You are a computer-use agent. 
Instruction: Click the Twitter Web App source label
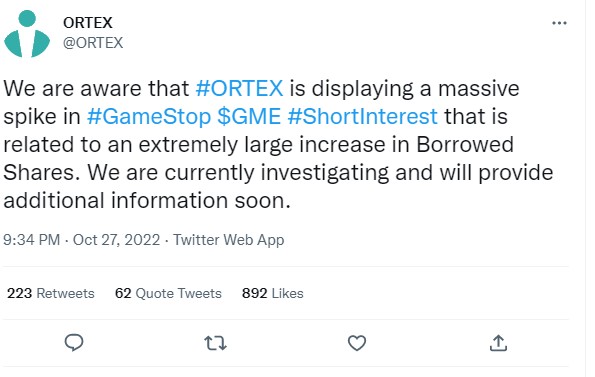click(x=228, y=240)
